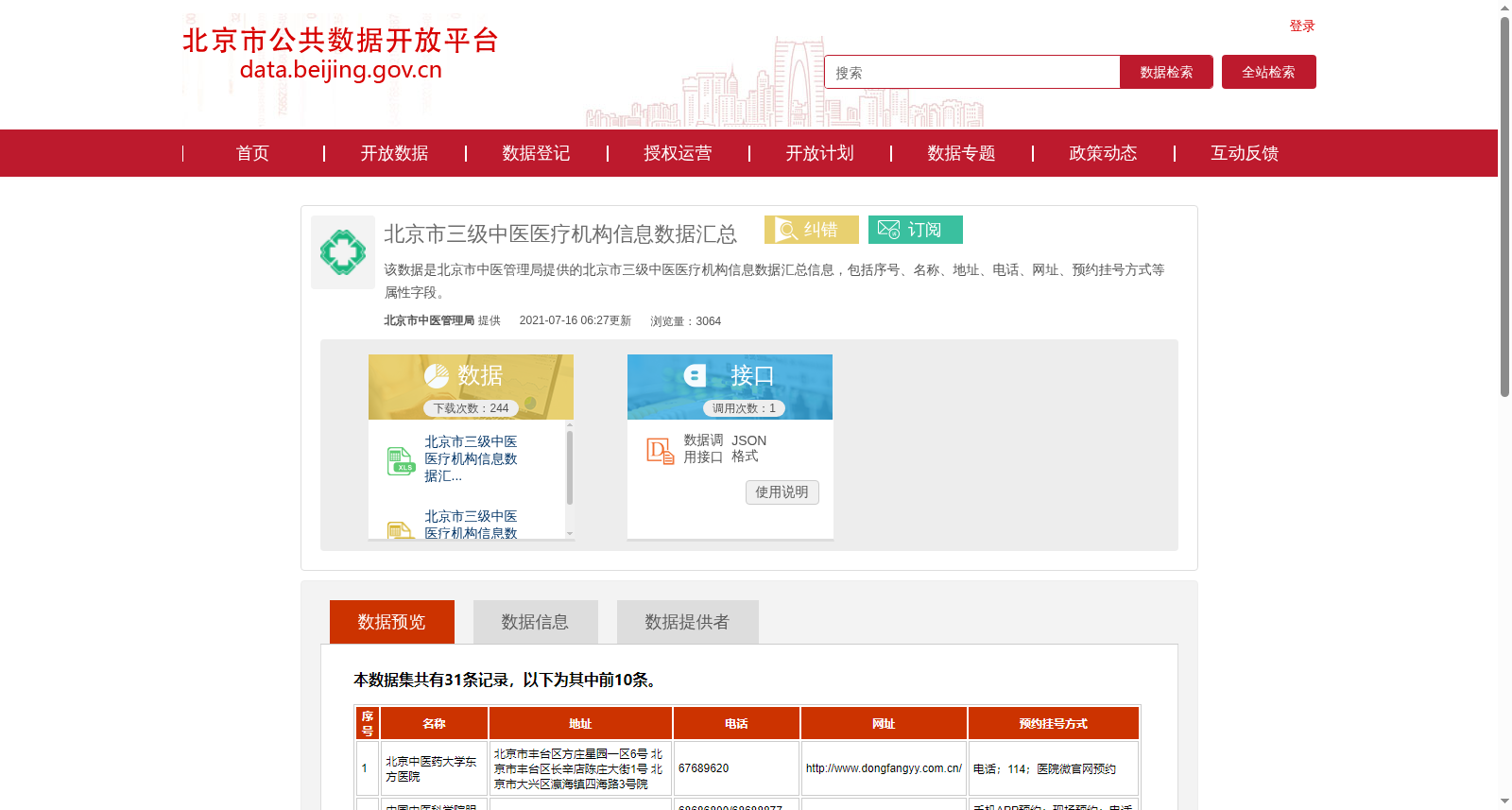Click the 电话 column header
This screenshot has width=1512, height=810.
(x=736, y=723)
